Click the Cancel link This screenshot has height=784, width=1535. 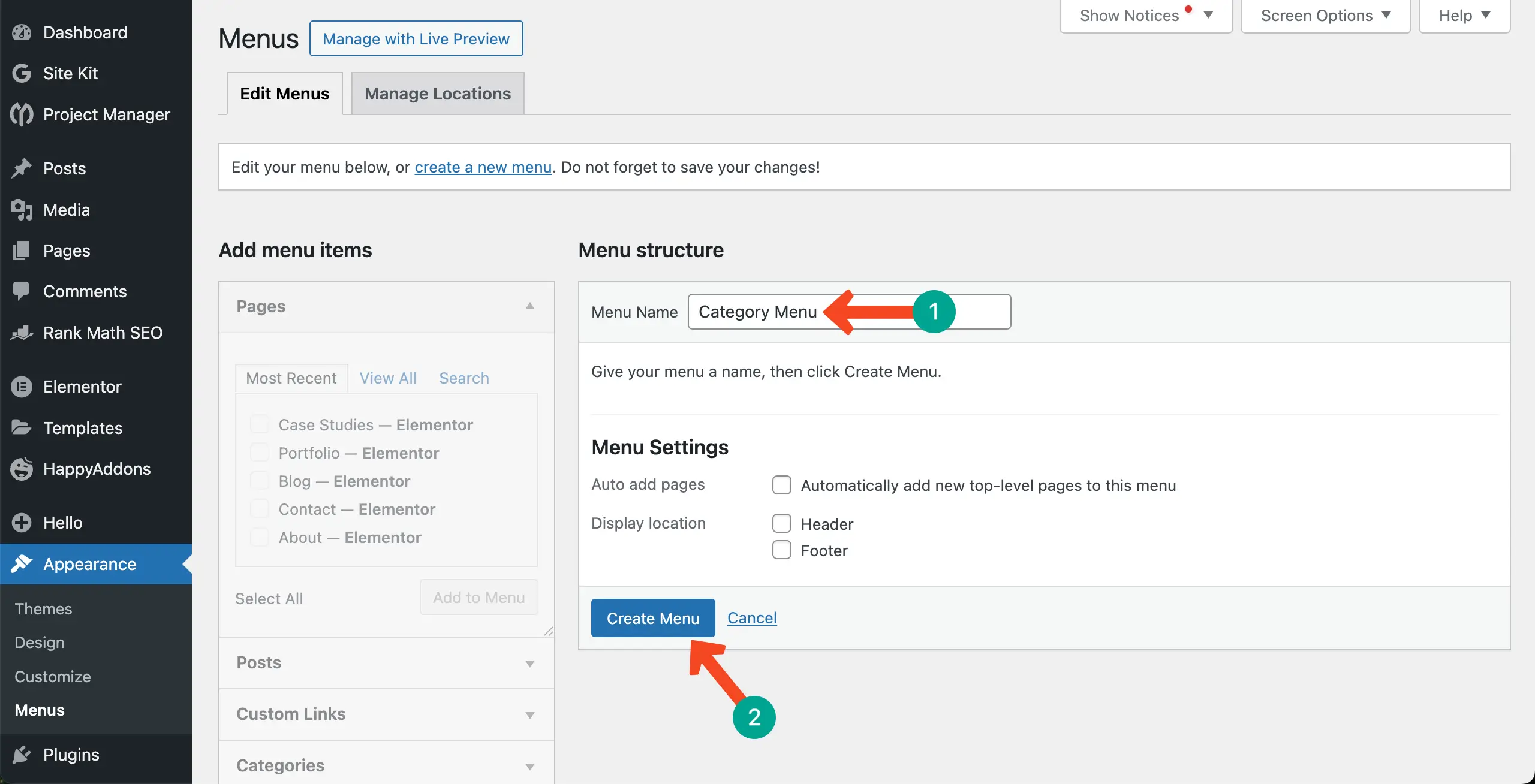752,618
